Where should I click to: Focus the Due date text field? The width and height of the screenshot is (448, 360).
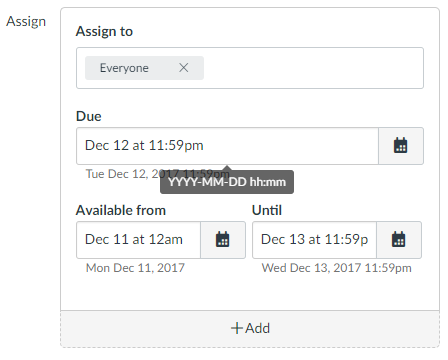pos(227,146)
